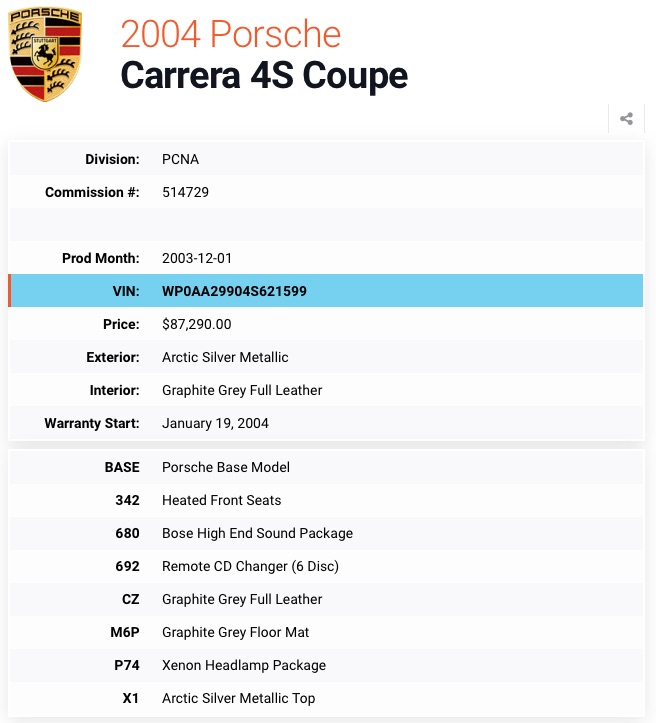656x723 pixels.
Task: Click the Arctic Silver Metallic exterior value
Action: pos(225,357)
